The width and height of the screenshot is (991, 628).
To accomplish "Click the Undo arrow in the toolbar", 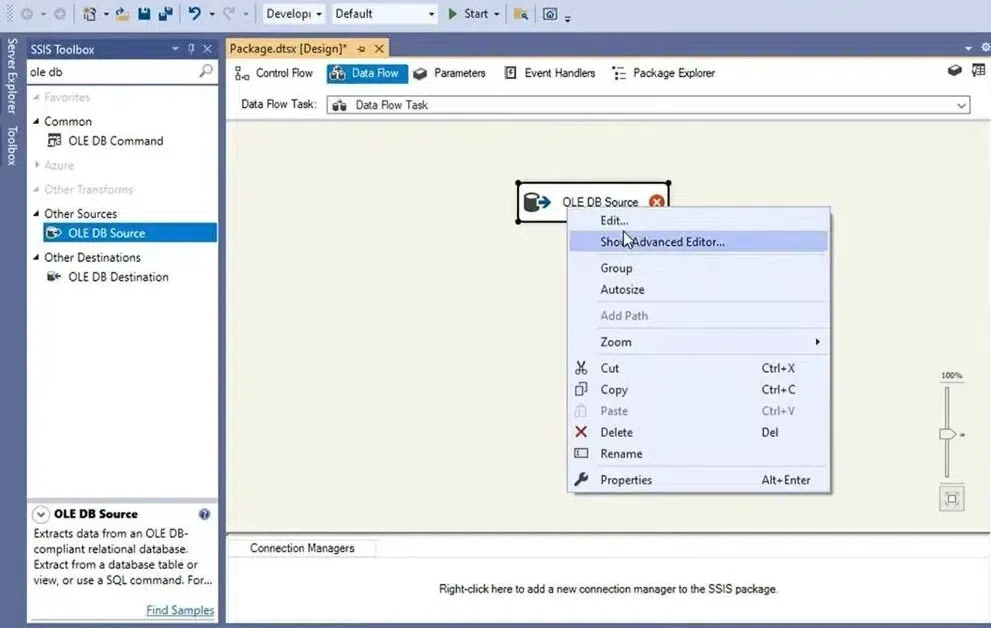I will (195, 13).
